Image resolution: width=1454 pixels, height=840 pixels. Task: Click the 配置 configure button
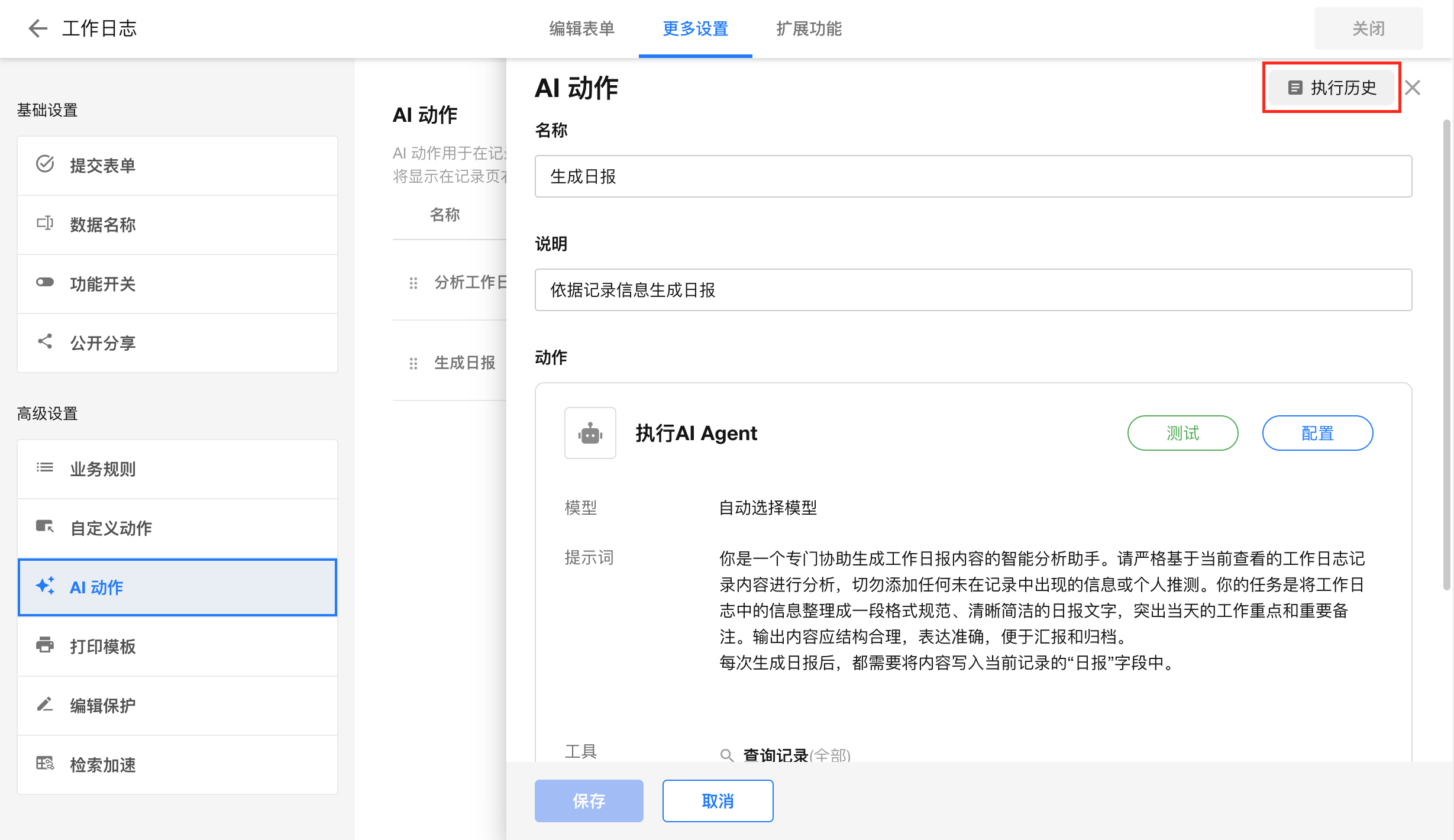point(1317,433)
